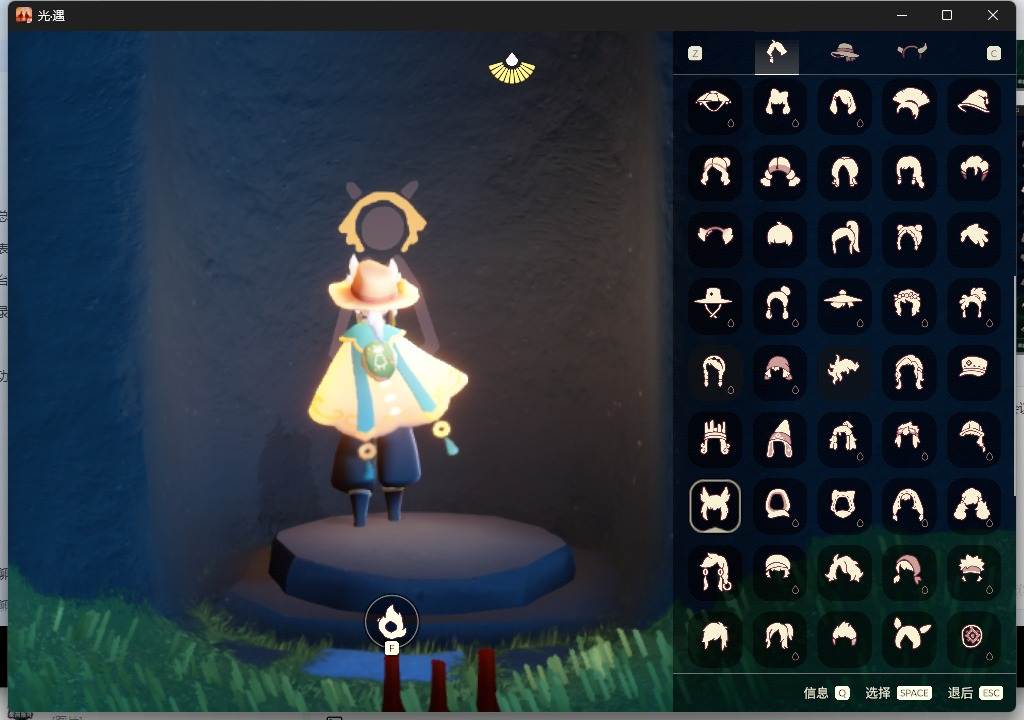Open the horns headpiece category tab
Image resolution: width=1024 pixels, height=720 pixels.
911,52
